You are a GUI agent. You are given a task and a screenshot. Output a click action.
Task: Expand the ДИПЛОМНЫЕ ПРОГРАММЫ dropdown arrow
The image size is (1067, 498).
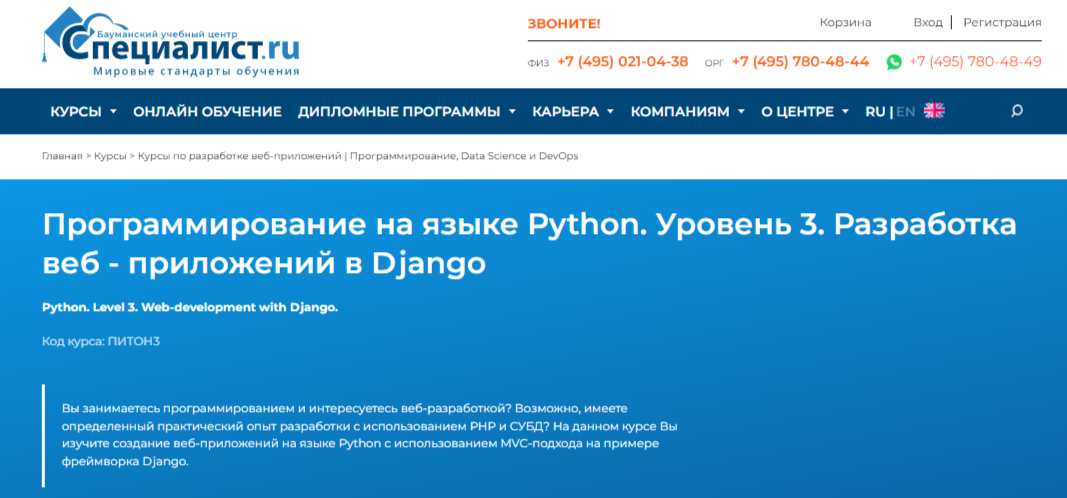pyautogui.click(x=512, y=112)
